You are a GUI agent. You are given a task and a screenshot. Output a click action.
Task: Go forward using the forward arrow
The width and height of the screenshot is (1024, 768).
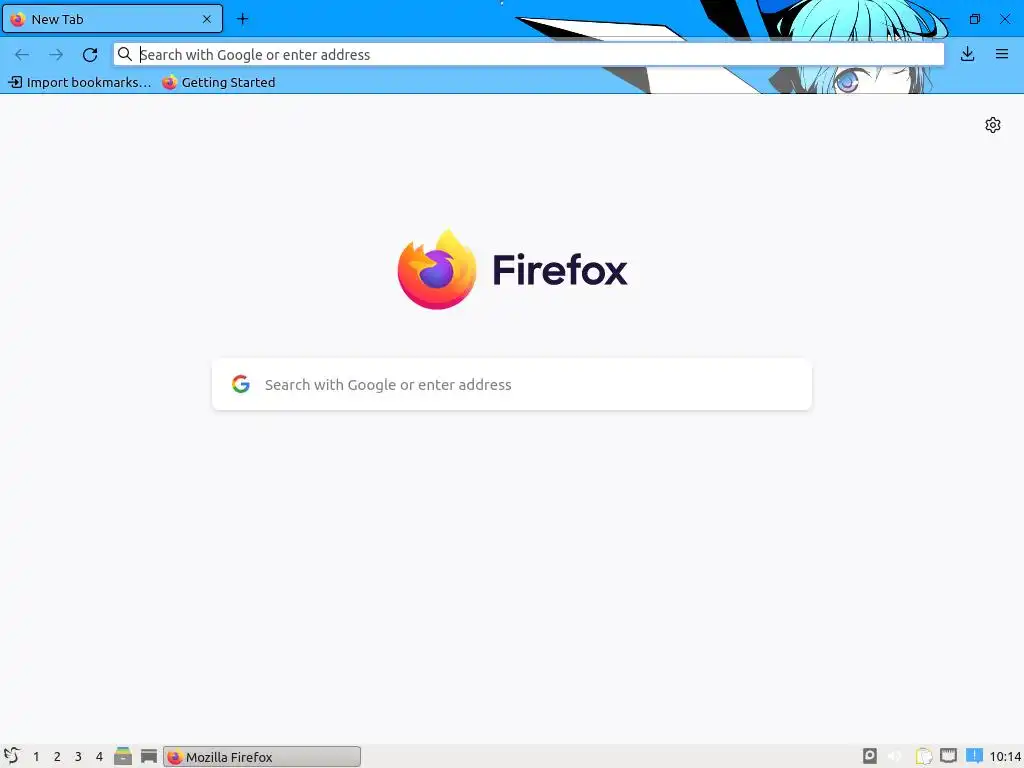56,55
